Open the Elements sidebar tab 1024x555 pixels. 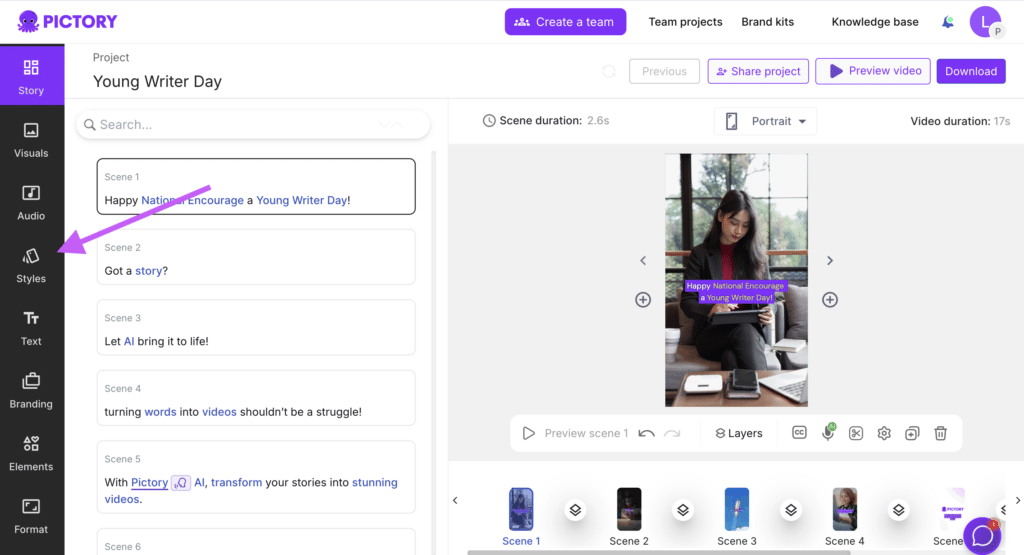pos(31,453)
